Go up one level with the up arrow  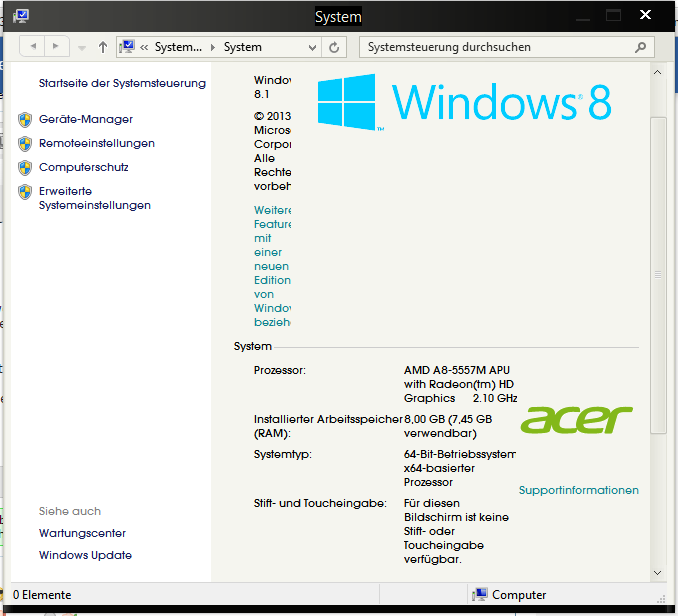pyautogui.click(x=102, y=47)
